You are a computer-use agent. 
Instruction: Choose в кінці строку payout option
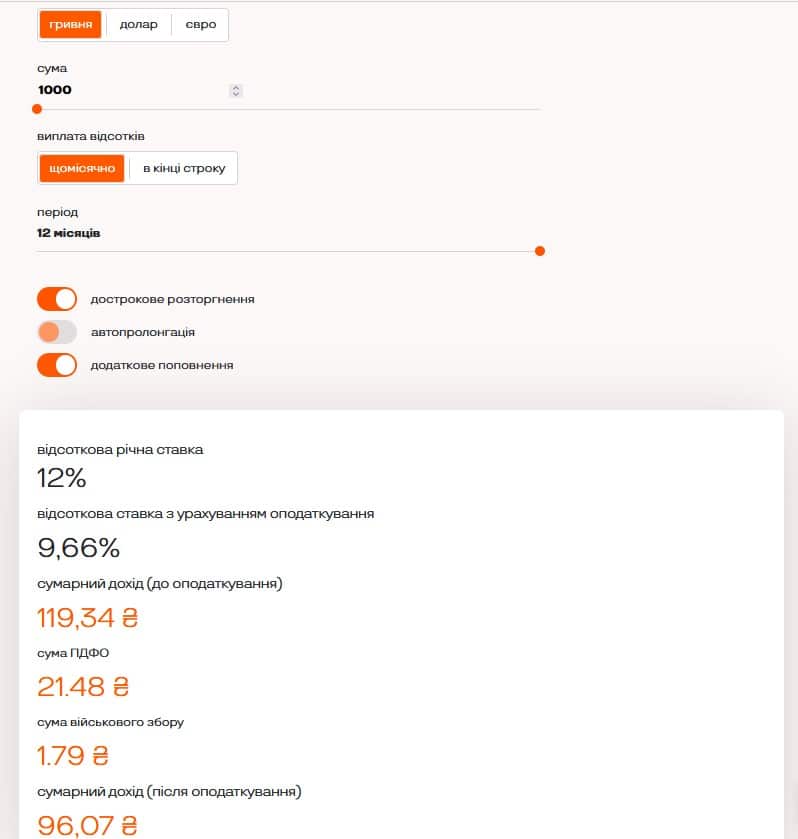point(184,168)
